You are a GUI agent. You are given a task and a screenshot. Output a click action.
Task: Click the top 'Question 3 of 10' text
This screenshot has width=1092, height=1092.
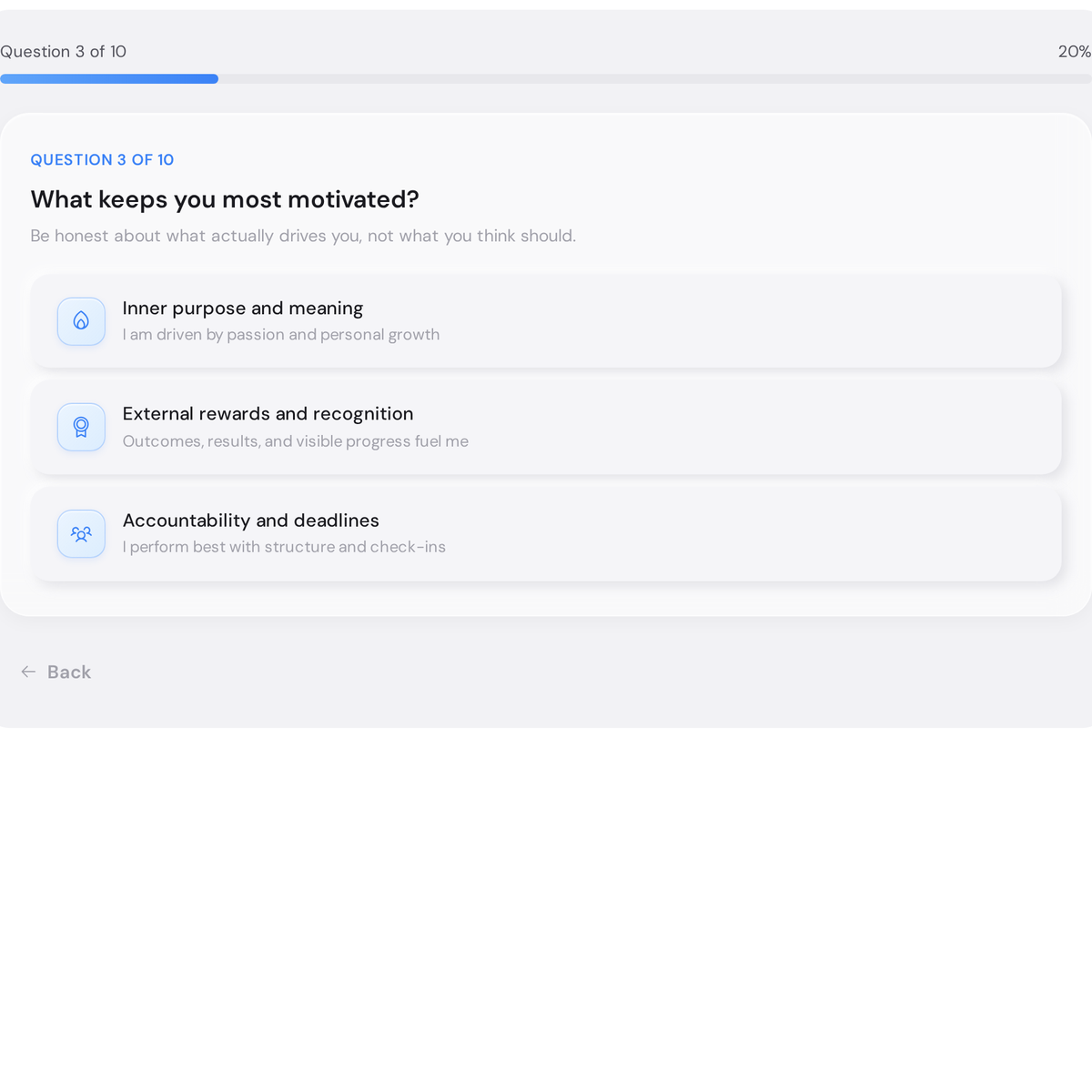pyautogui.click(x=64, y=52)
